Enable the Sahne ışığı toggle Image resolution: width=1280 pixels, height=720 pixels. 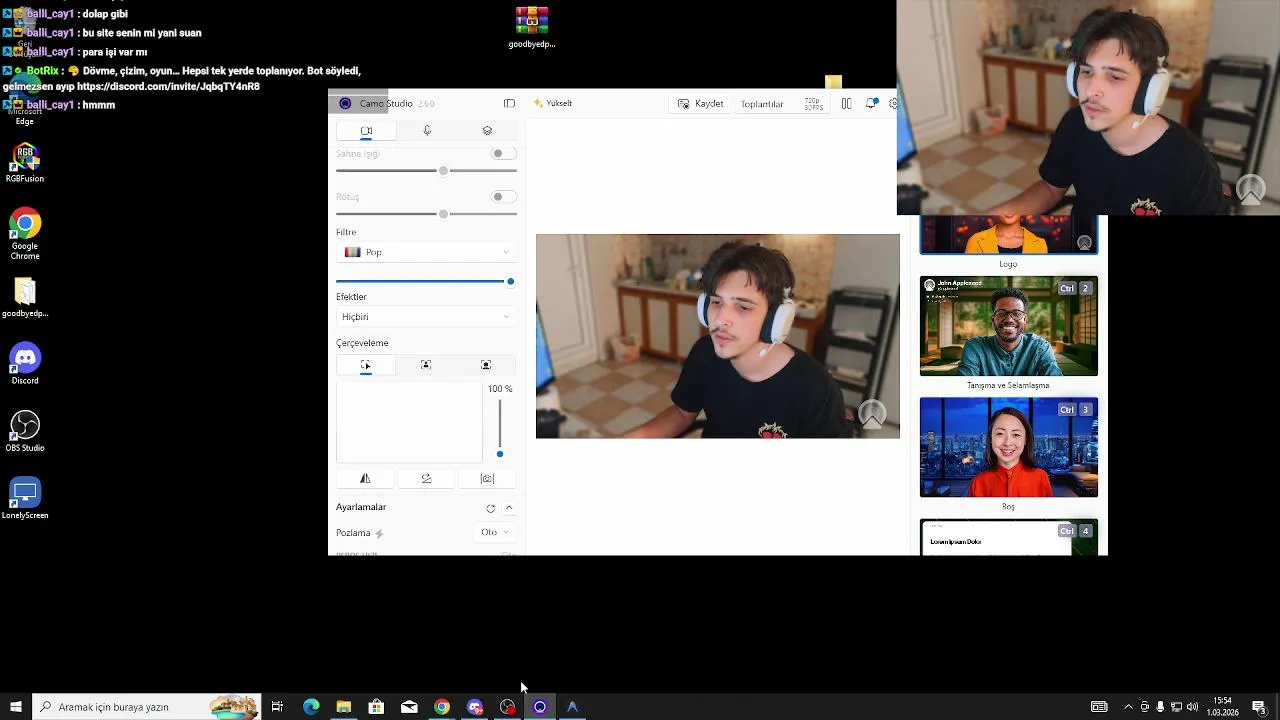coord(504,154)
